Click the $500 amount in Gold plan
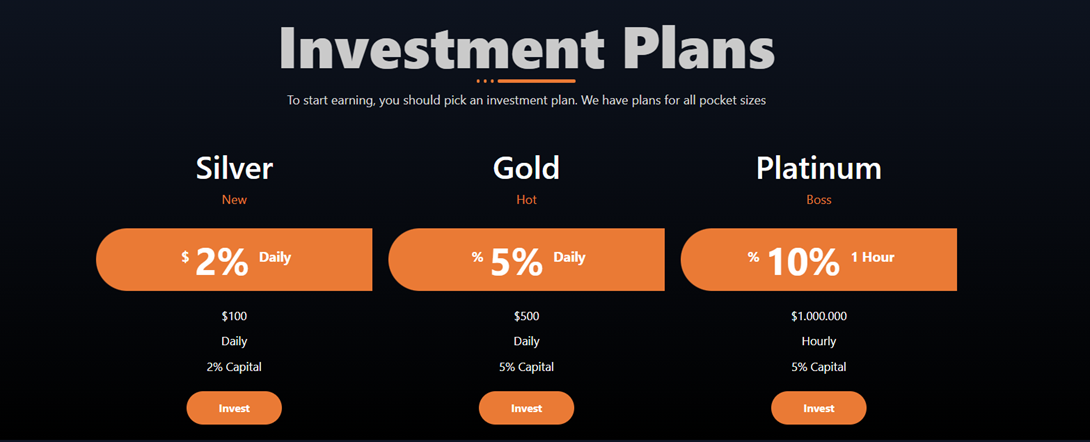1090x442 pixels. pos(526,317)
